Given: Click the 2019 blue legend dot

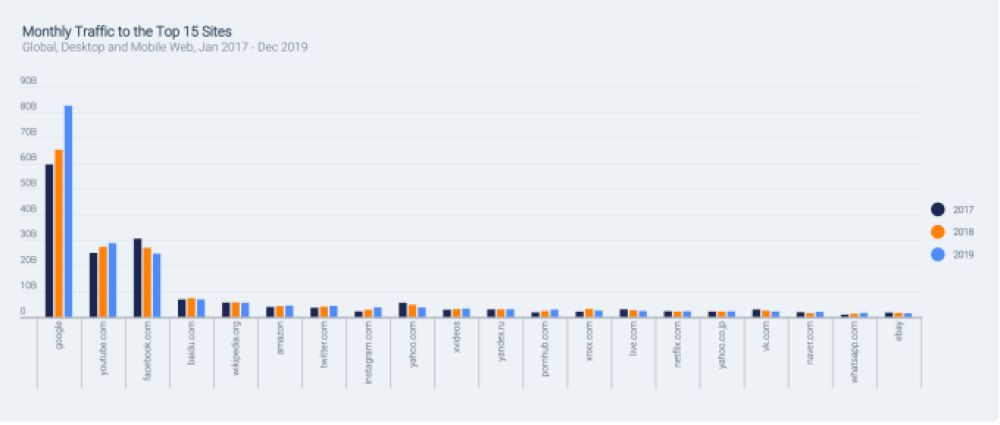Looking at the screenshot, I should click(938, 254).
